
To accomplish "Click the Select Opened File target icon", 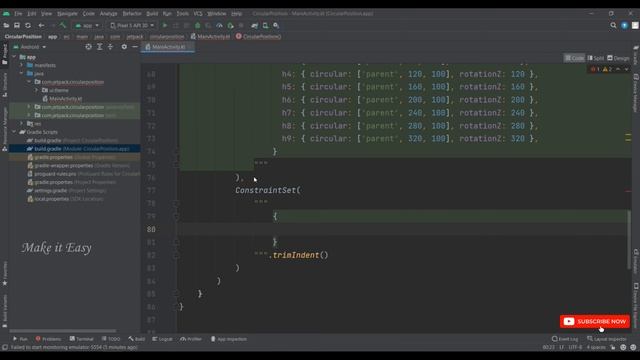I will [x=89, y=47].
